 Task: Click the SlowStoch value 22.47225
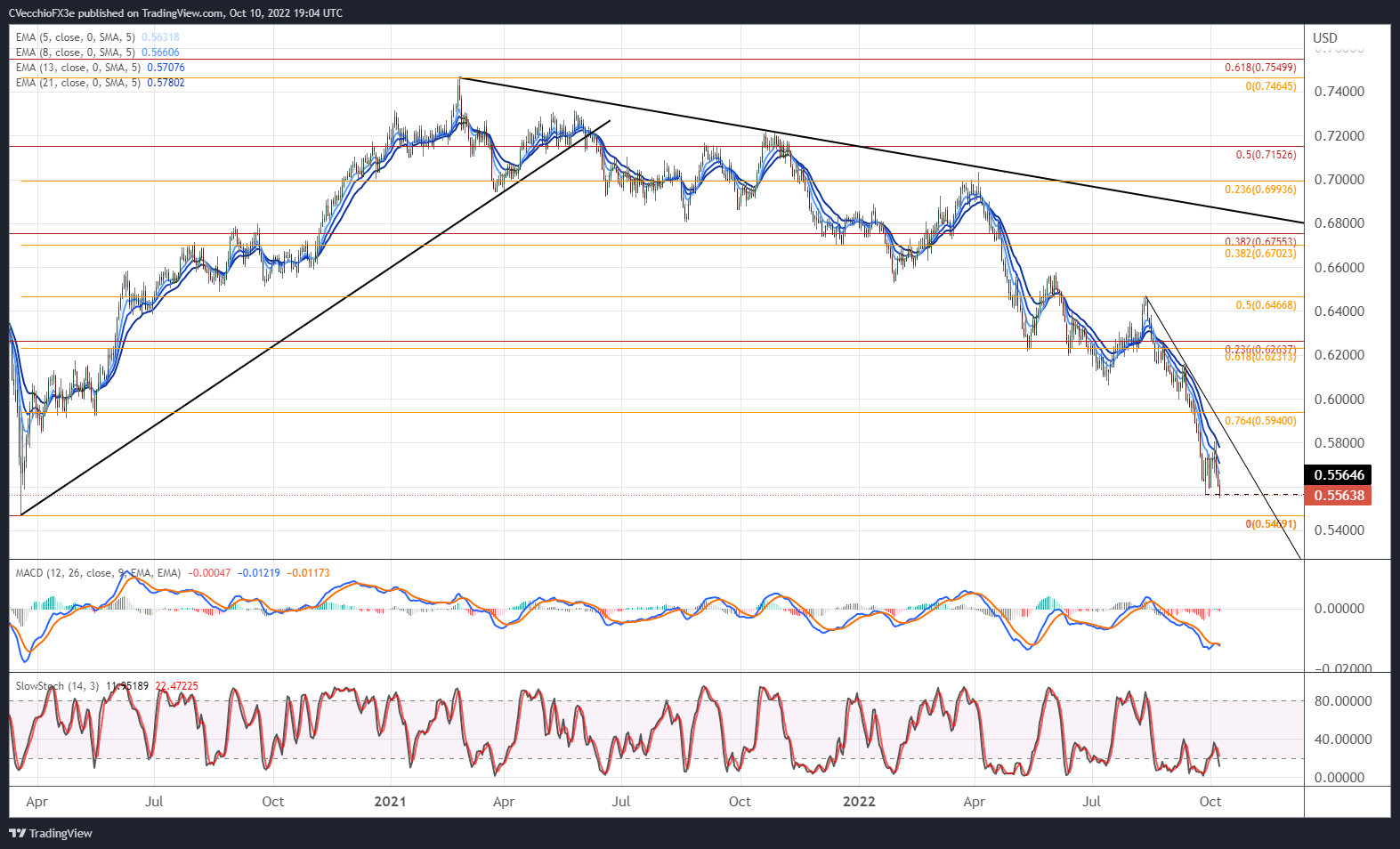(176, 686)
